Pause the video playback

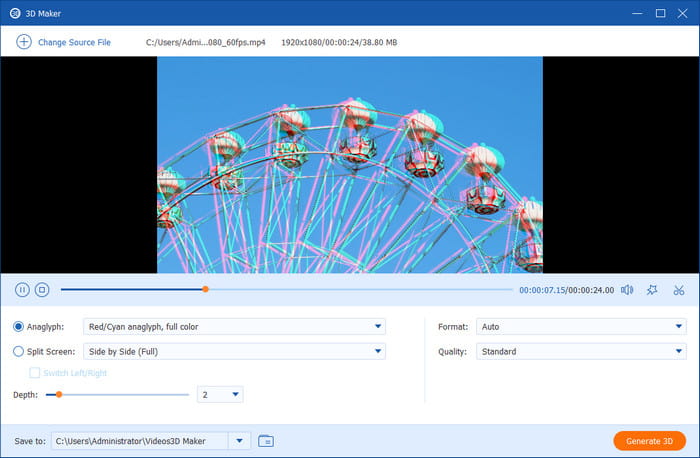coord(22,290)
